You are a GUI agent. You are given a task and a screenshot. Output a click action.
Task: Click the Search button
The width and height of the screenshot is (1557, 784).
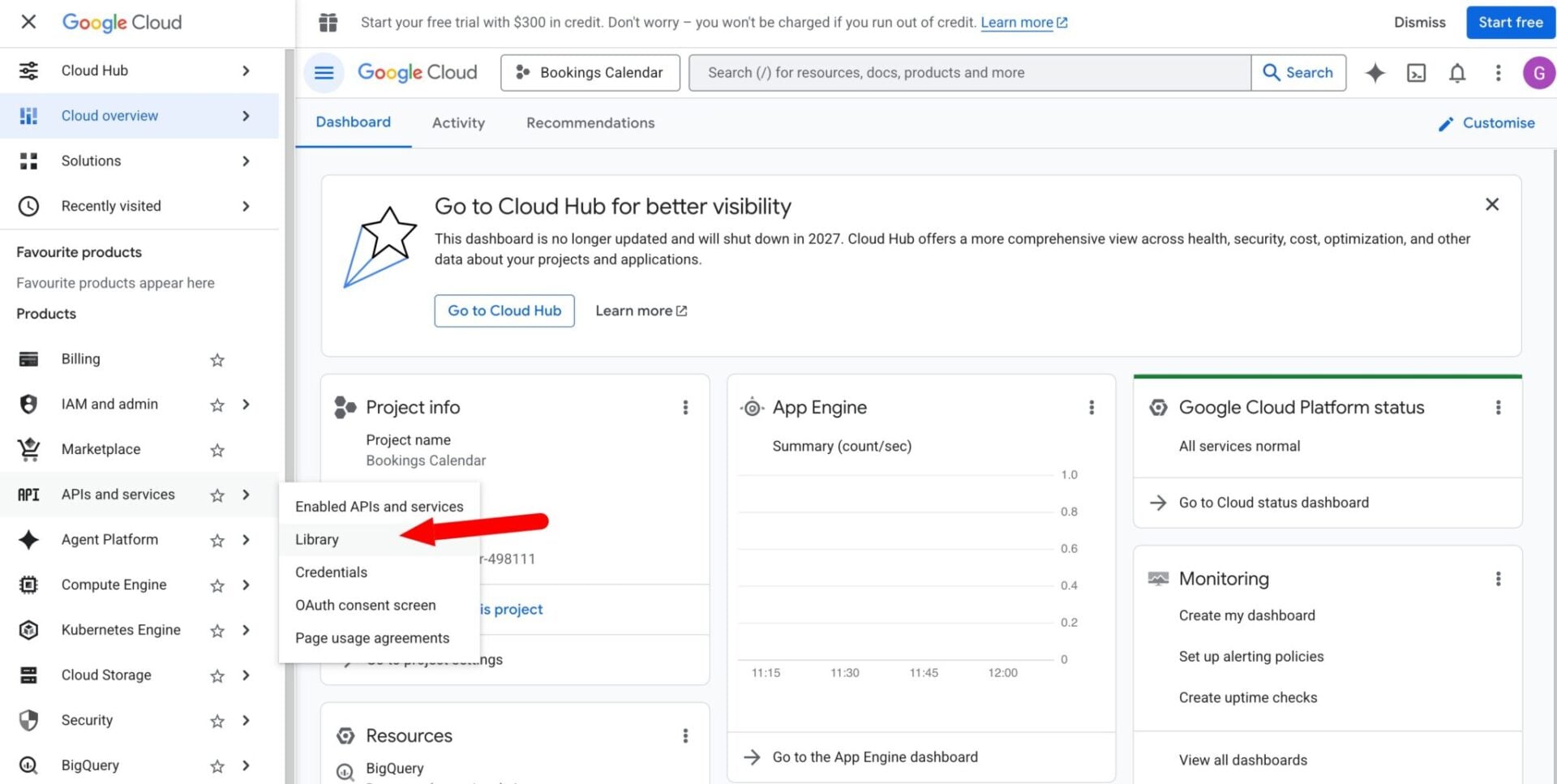[x=1298, y=73]
